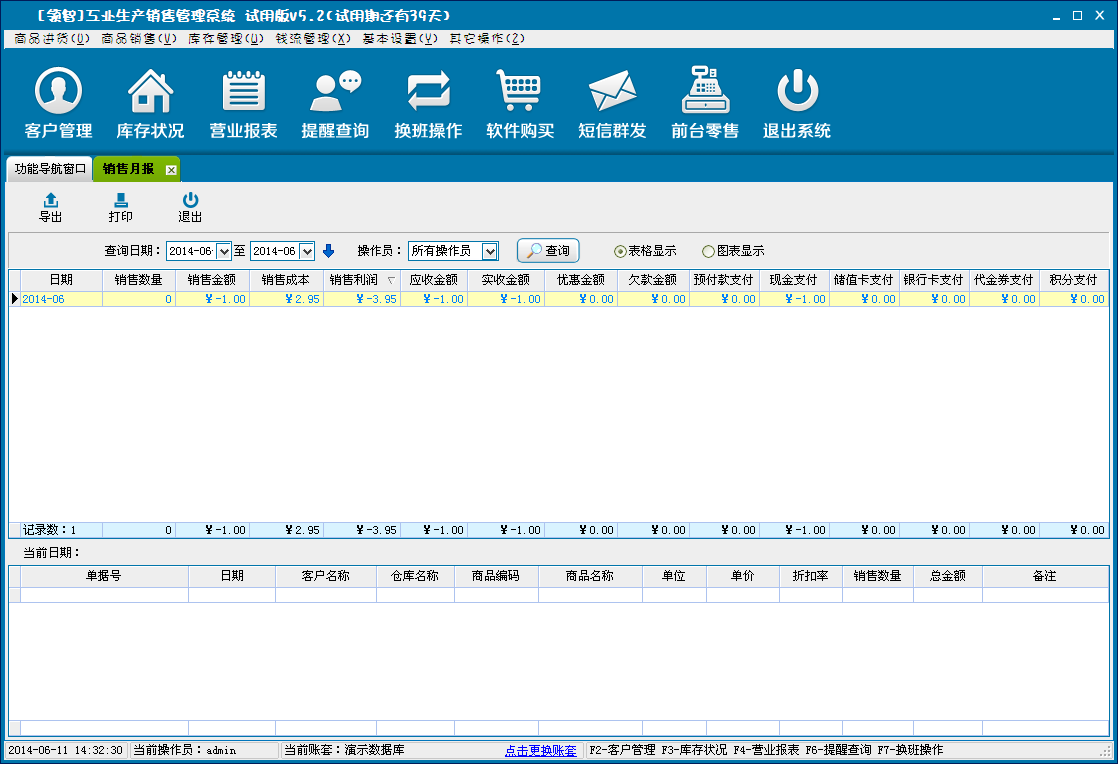Screen dimensions: 1118x764
Task: Click the 点击更换账套 link
Action: coord(540,750)
